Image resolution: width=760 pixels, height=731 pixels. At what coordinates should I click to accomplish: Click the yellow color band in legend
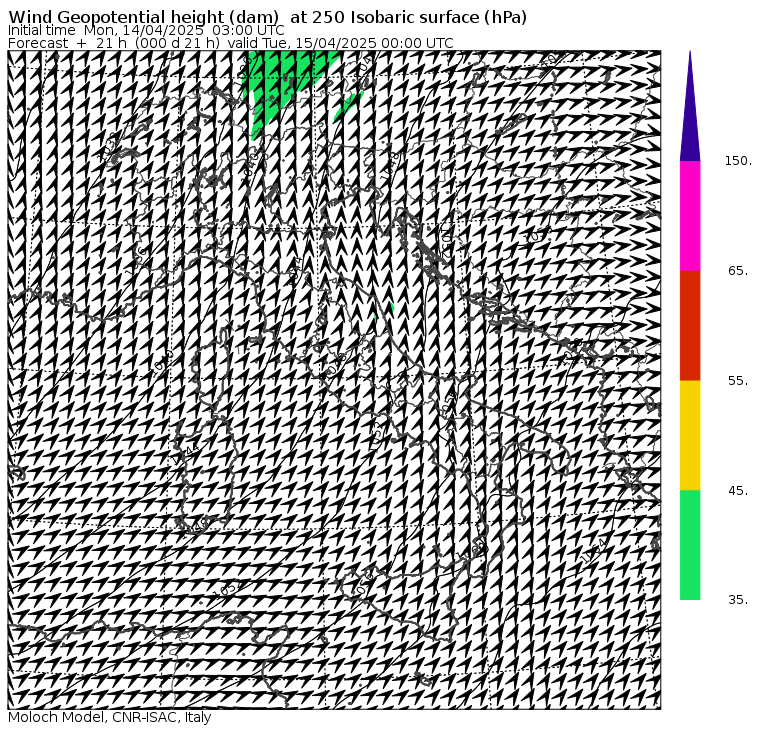click(690, 435)
